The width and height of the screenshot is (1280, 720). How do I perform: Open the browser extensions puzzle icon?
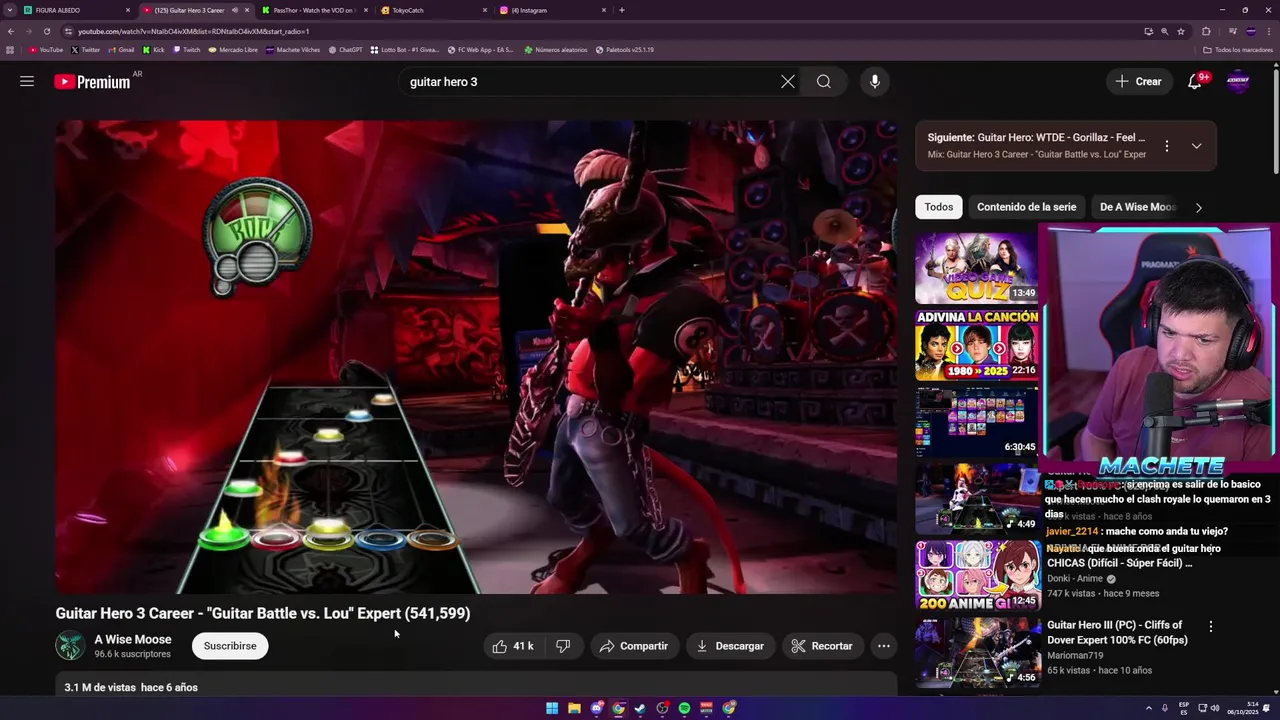point(1206,31)
